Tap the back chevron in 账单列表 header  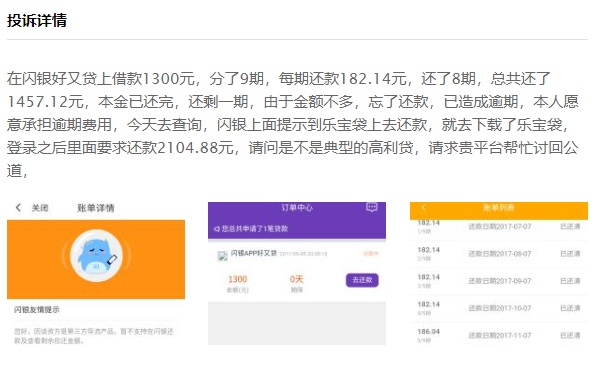click(x=423, y=208)
